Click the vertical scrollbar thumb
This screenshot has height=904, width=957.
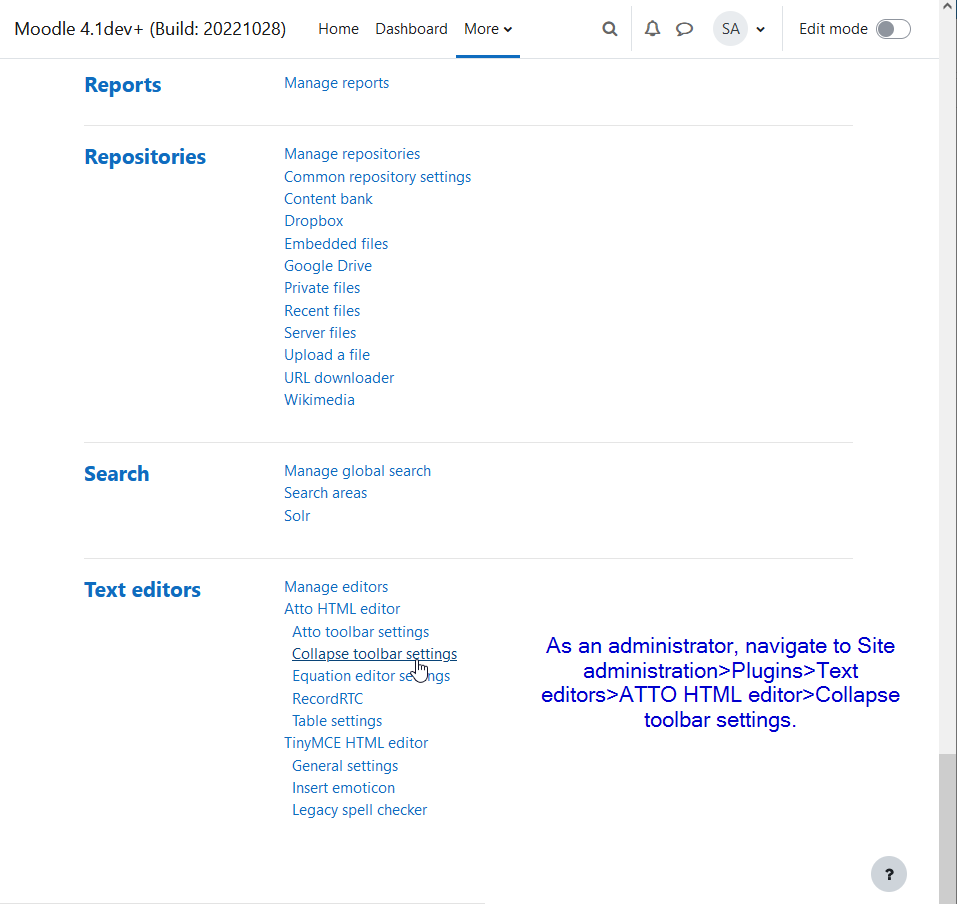click(x=948, y=828)
